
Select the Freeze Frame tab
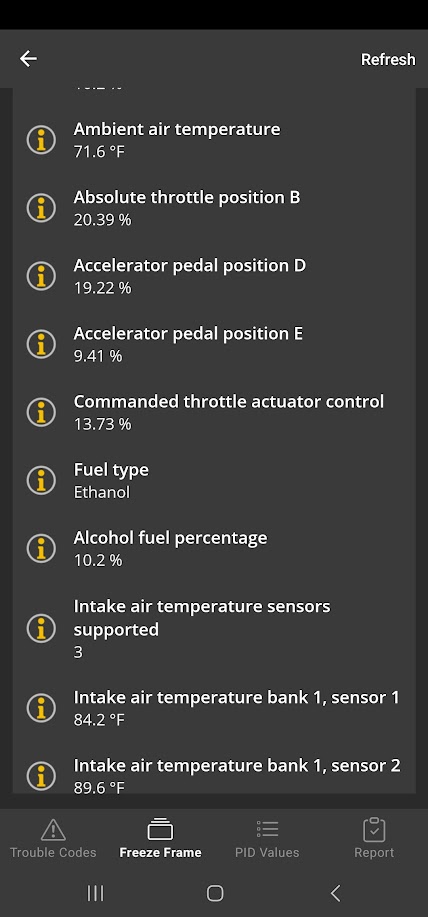click(160, 839)
